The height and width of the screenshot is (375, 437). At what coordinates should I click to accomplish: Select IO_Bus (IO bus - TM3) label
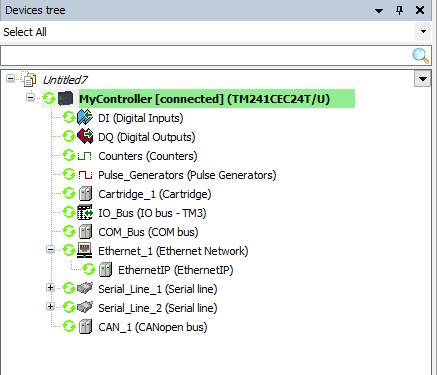coord(152,213)
